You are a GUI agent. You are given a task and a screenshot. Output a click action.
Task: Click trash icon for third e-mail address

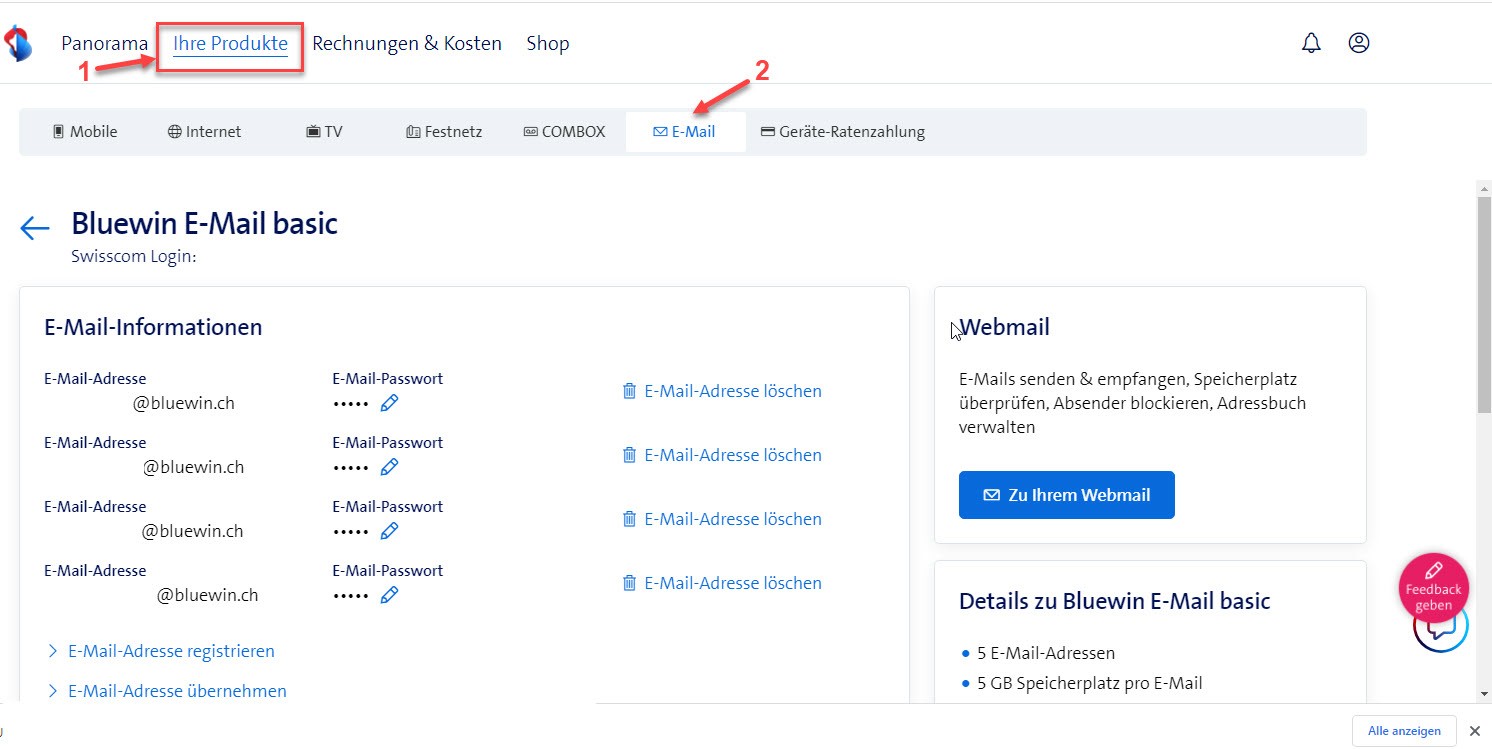coord(629,519)
